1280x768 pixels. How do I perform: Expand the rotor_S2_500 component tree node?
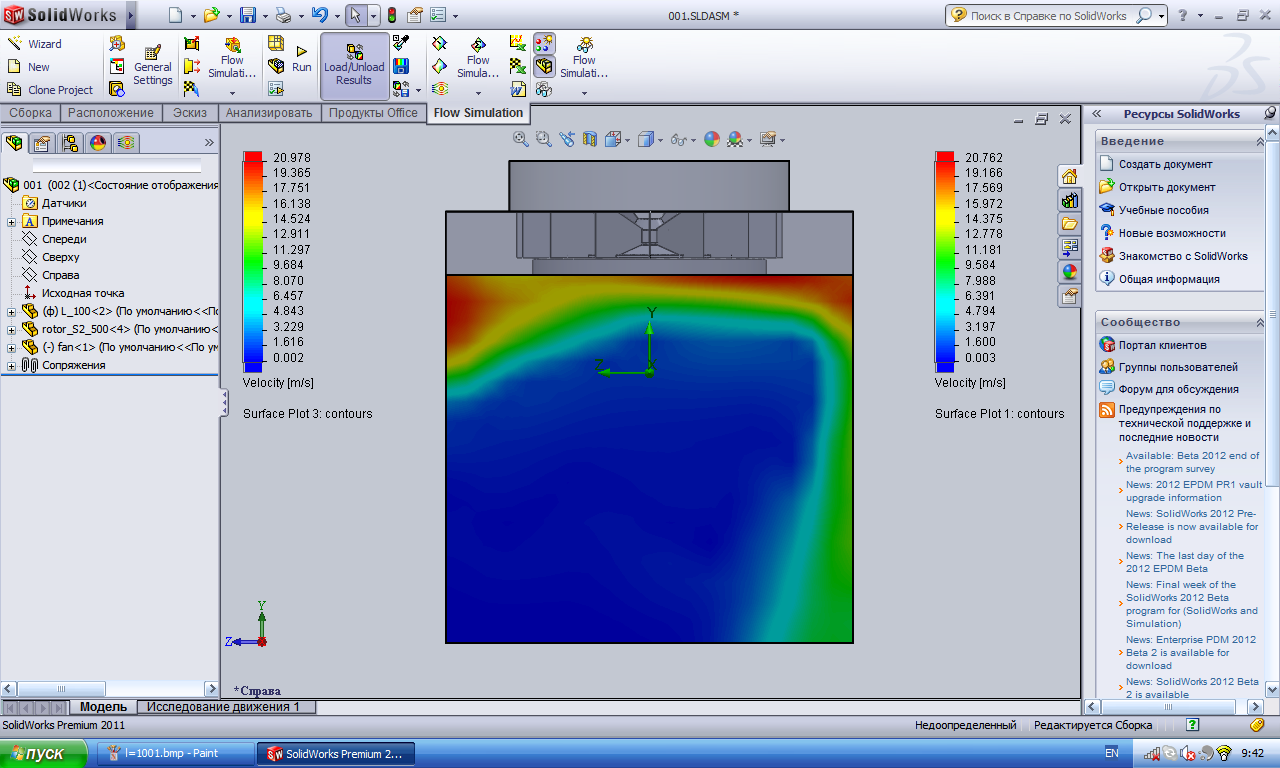(11, 329)
